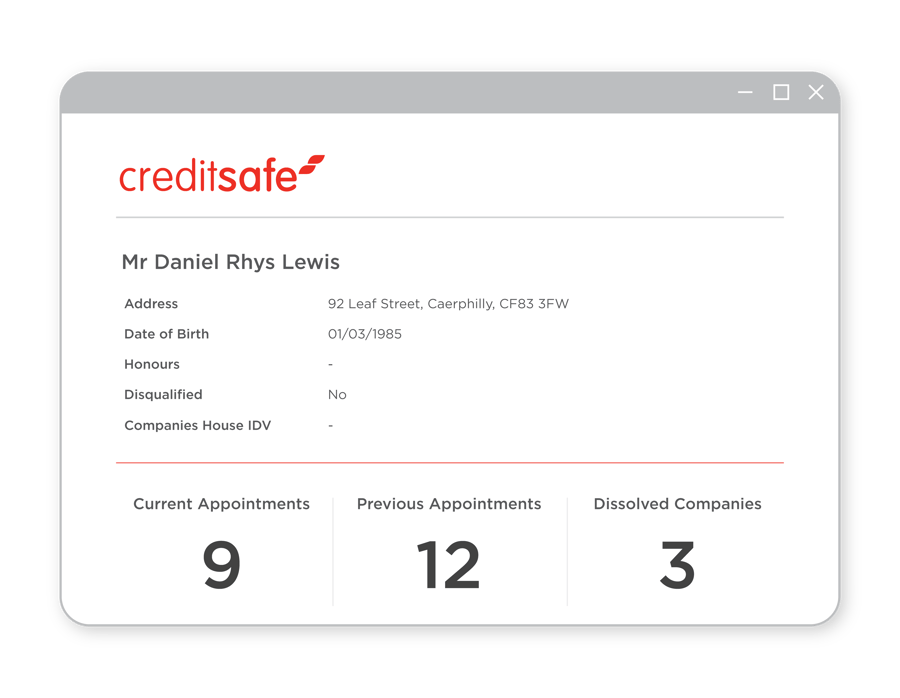Select the date 01/03/1985
The width and height of the screenshot is (900, 698).
click(x=364, y=334)
